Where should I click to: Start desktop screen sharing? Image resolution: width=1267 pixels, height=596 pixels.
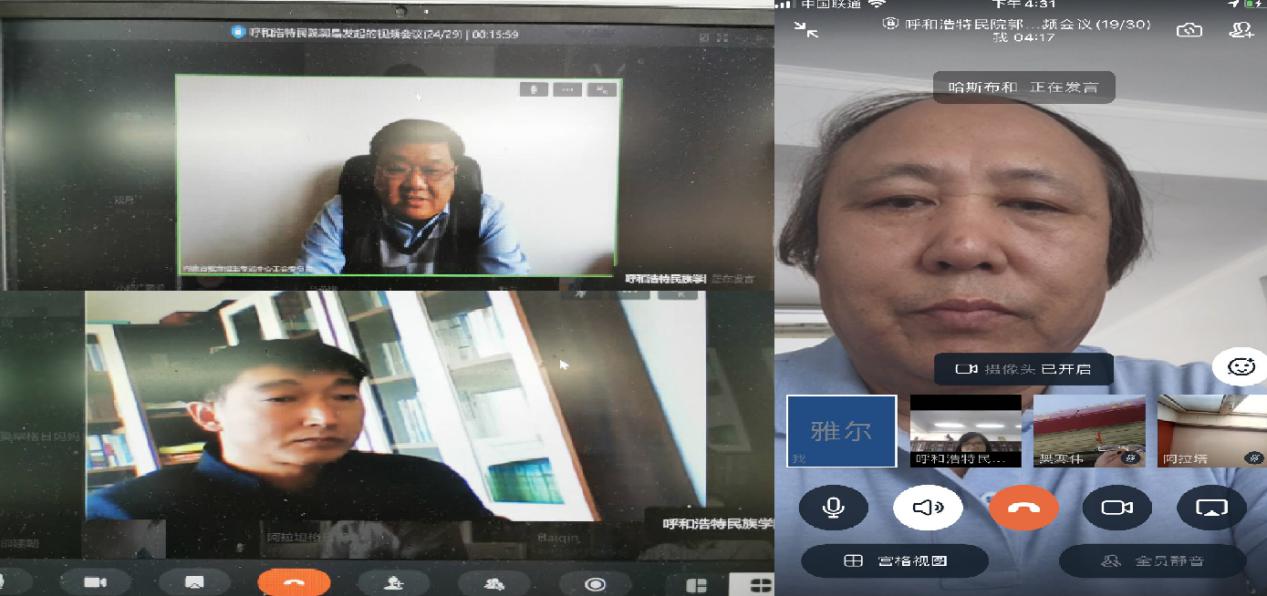[194, 583]
